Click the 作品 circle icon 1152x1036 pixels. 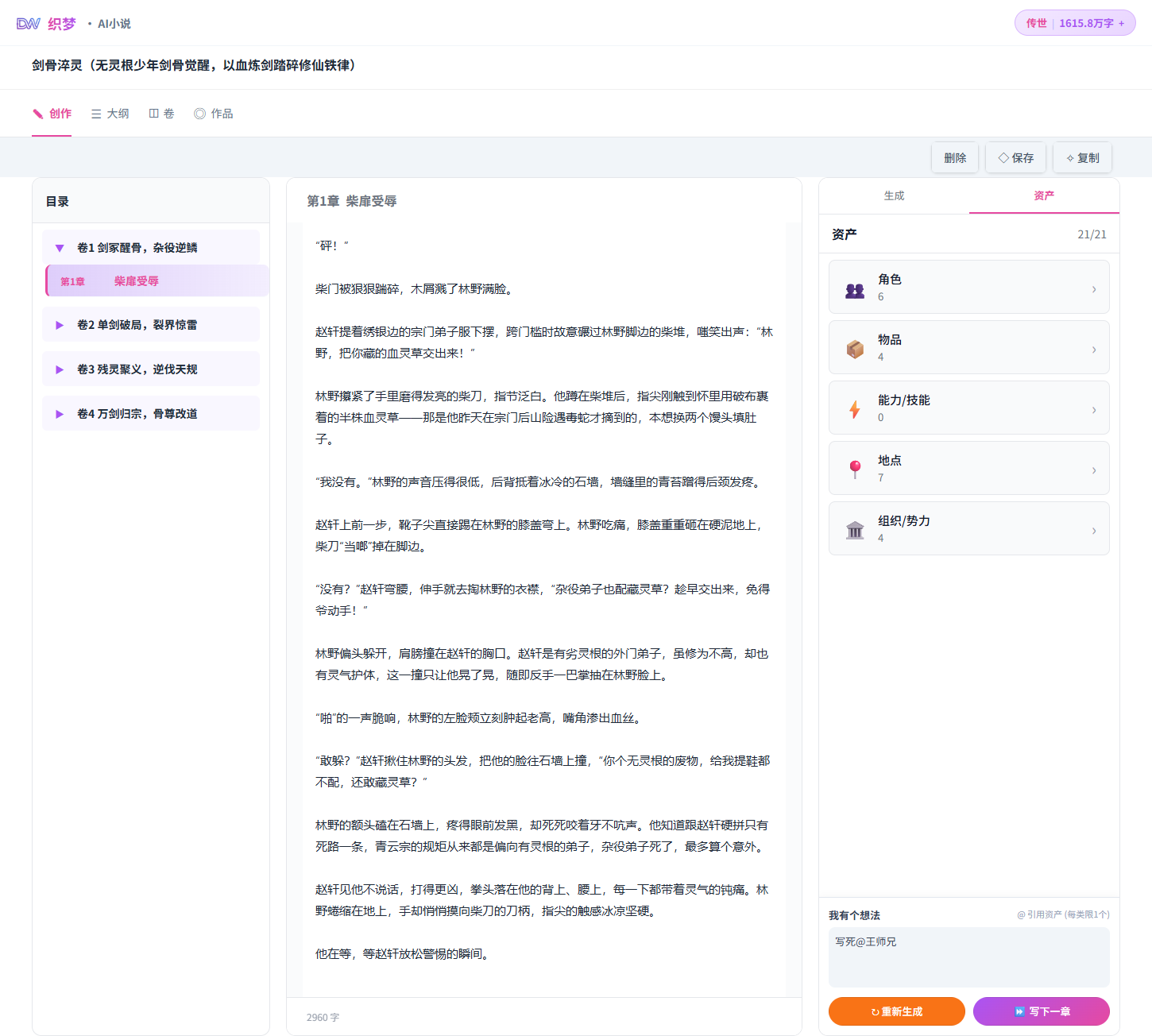coord(199,113)
